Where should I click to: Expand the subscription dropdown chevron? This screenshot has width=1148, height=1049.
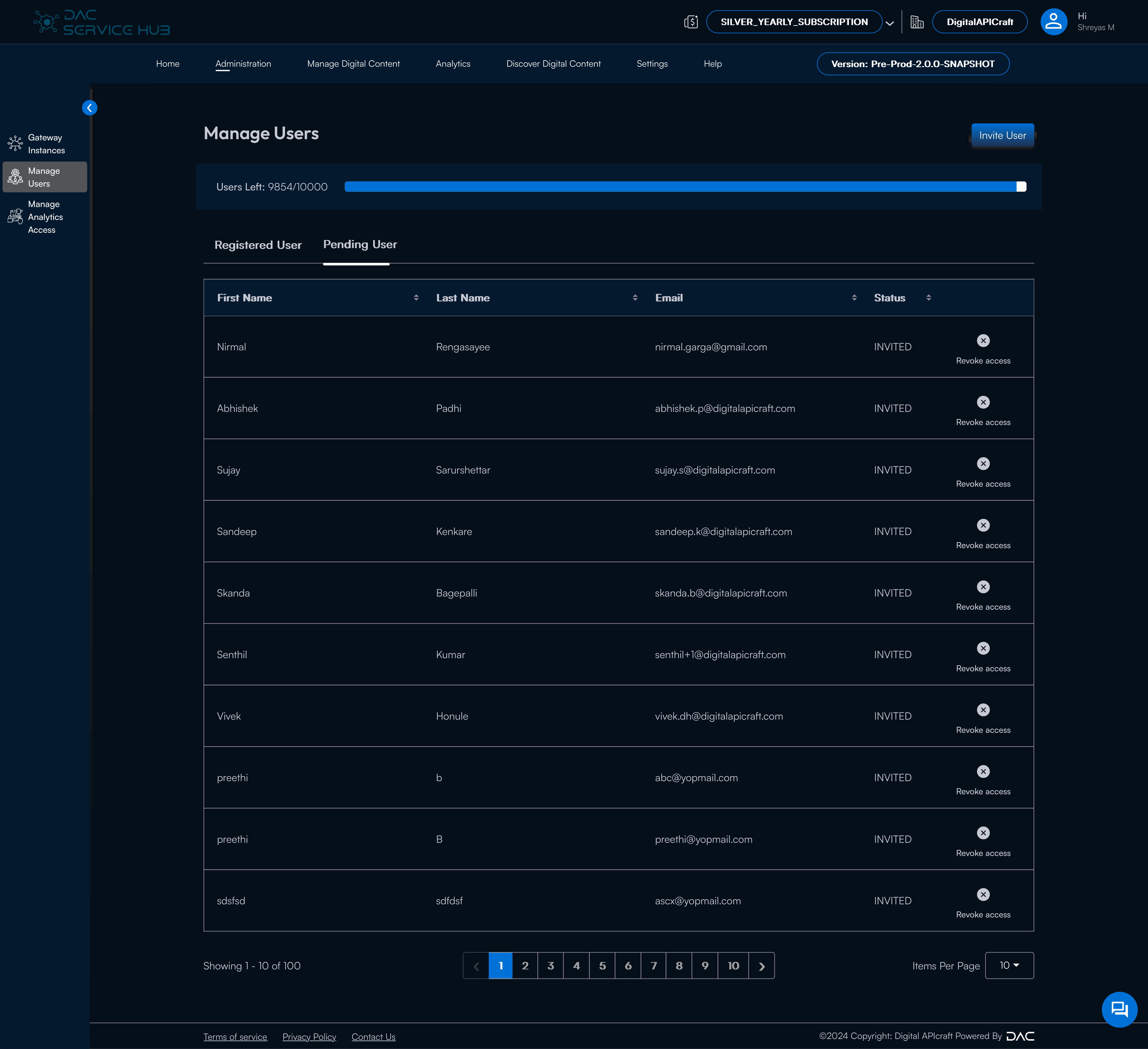[890, 23]
